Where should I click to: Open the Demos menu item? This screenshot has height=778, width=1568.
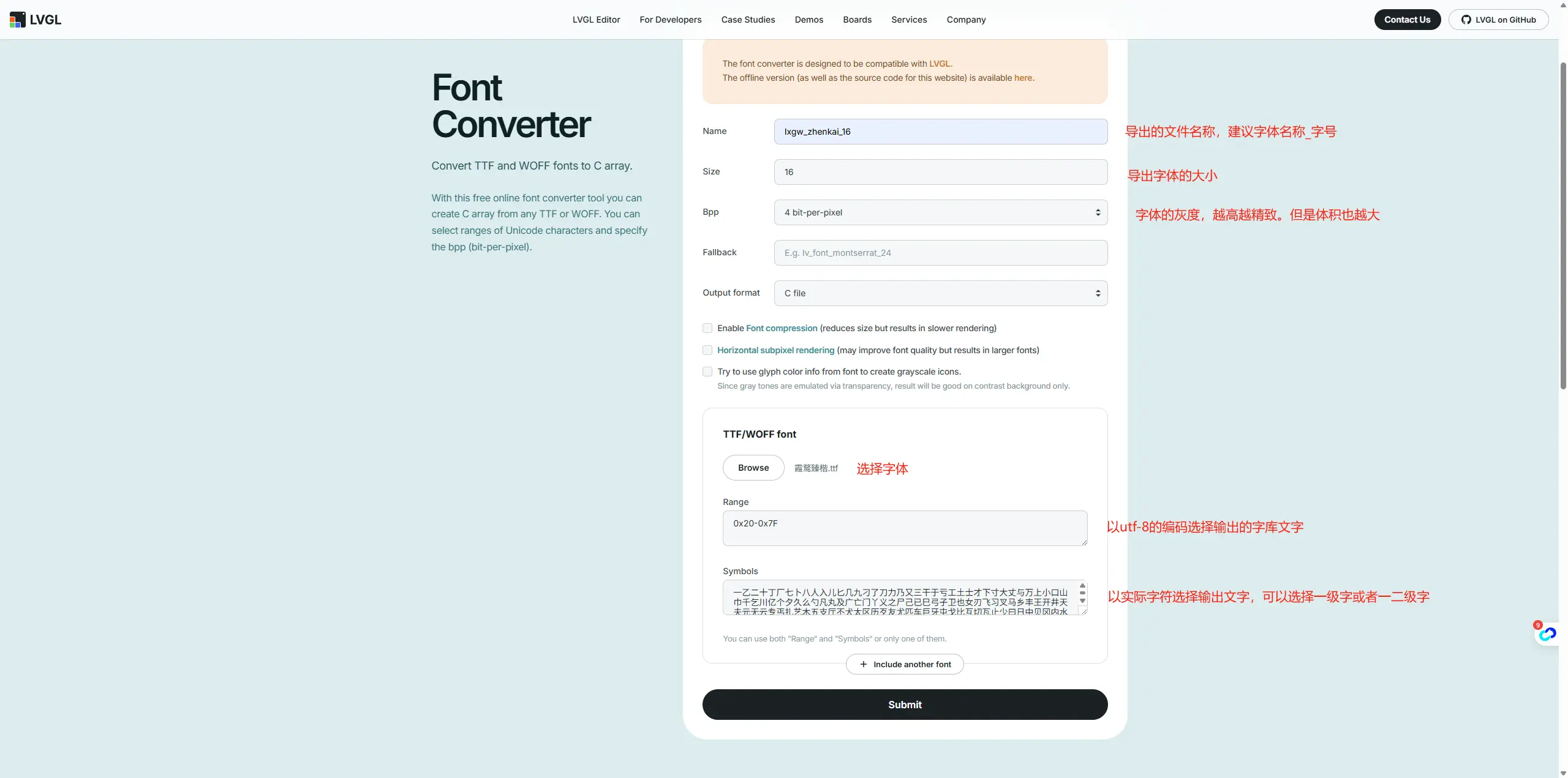(x=809, y=20)
